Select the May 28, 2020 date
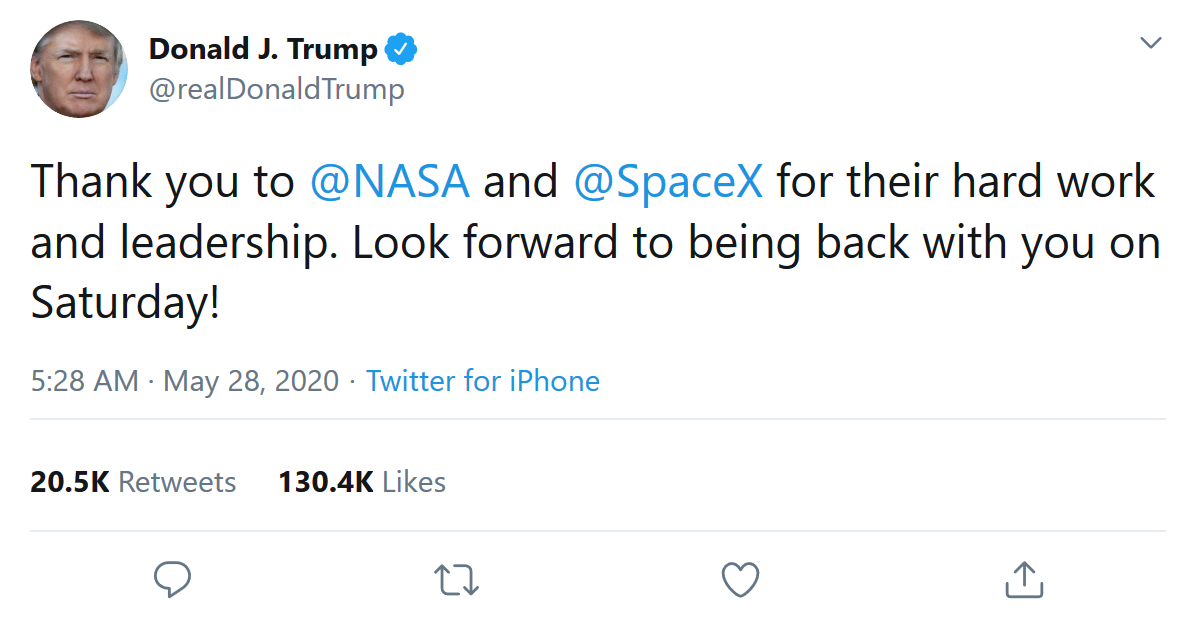The height and width of the screenshot is (627, 1196). 251,381
